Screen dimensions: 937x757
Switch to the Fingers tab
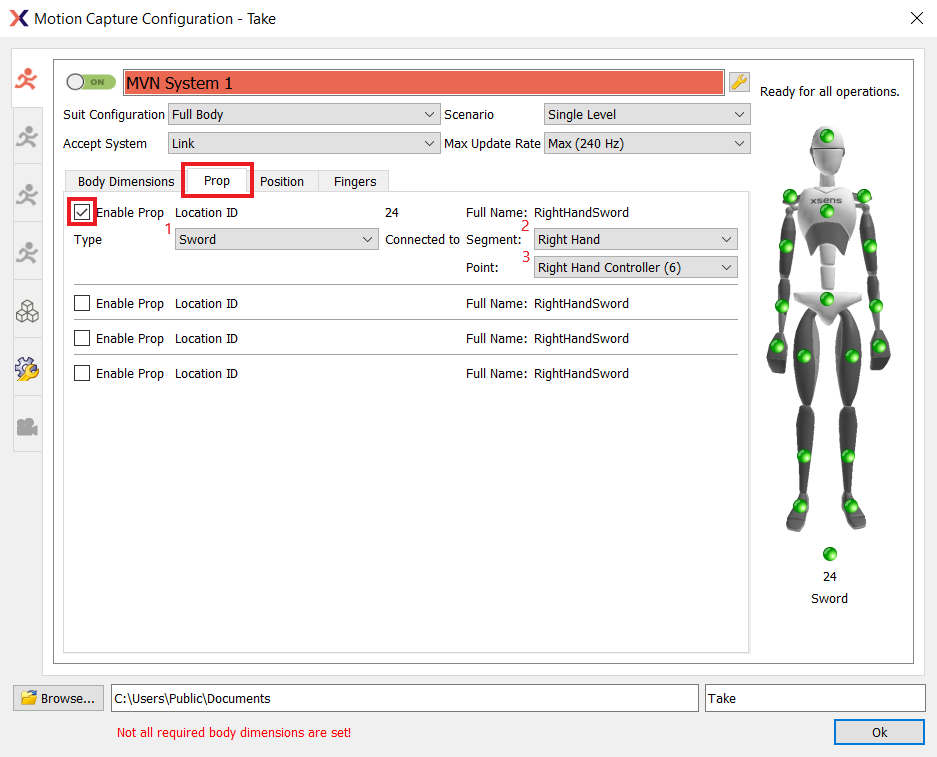[355, 182]
